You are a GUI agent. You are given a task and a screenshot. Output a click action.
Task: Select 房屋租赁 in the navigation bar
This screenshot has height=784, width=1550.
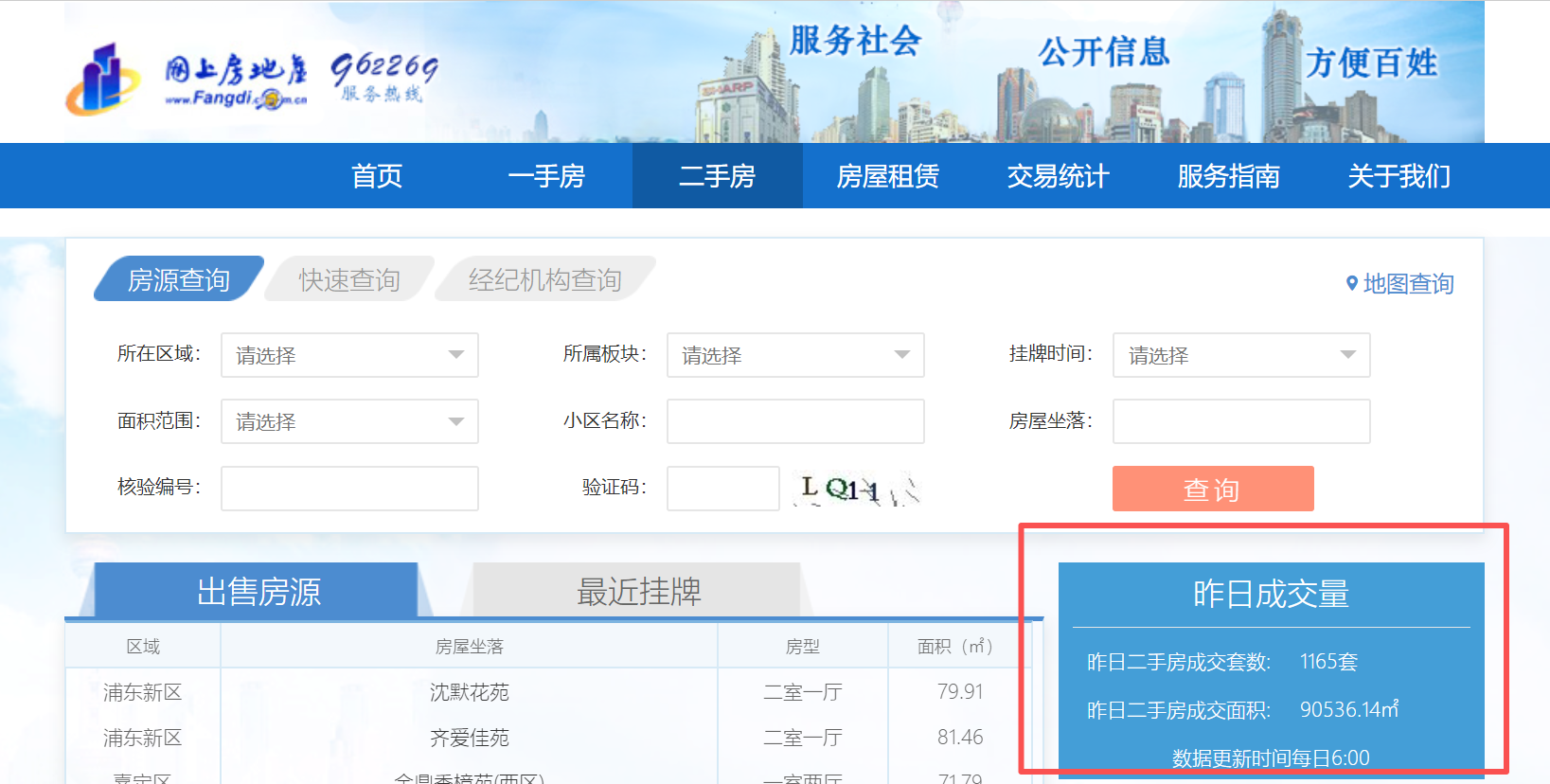(887, 176)
